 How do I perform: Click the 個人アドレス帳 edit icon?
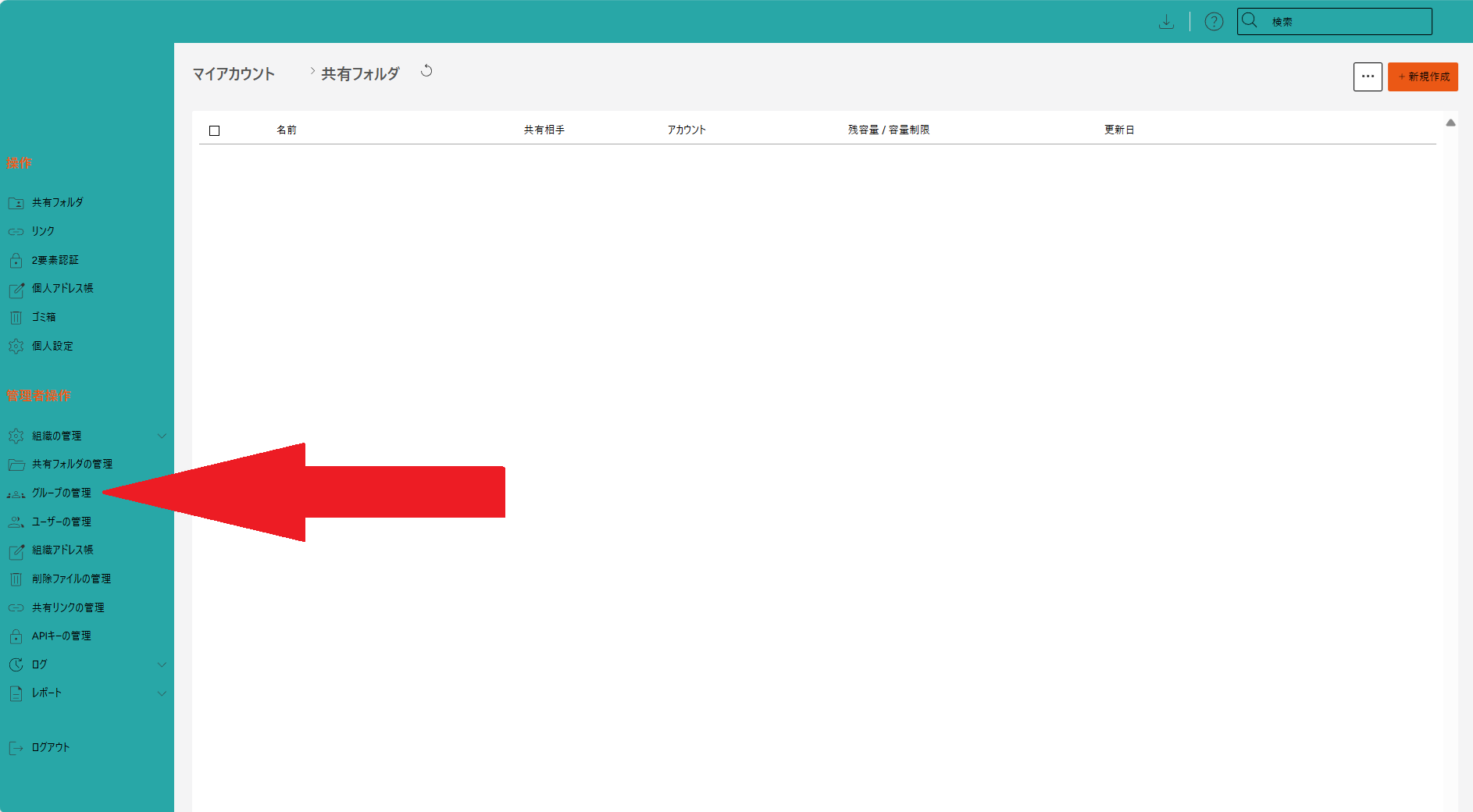16,290
